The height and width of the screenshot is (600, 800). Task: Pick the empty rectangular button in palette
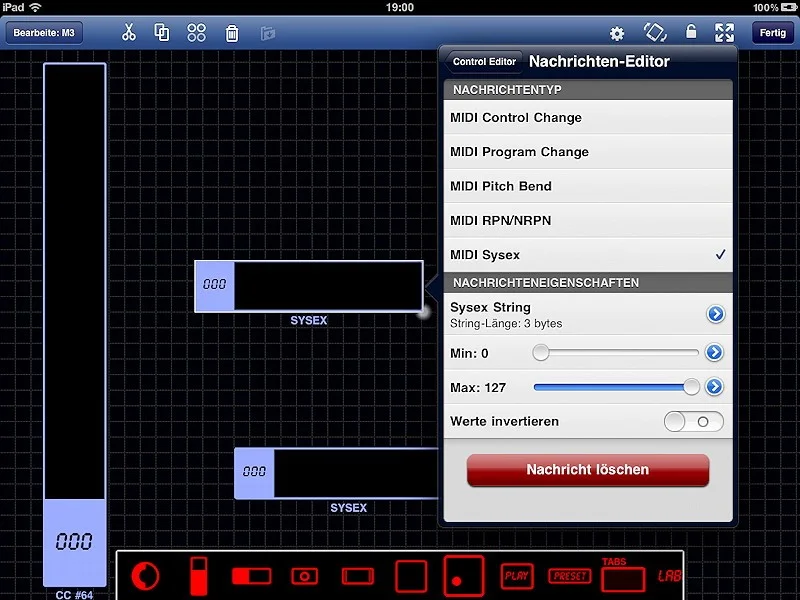point(358,577)
